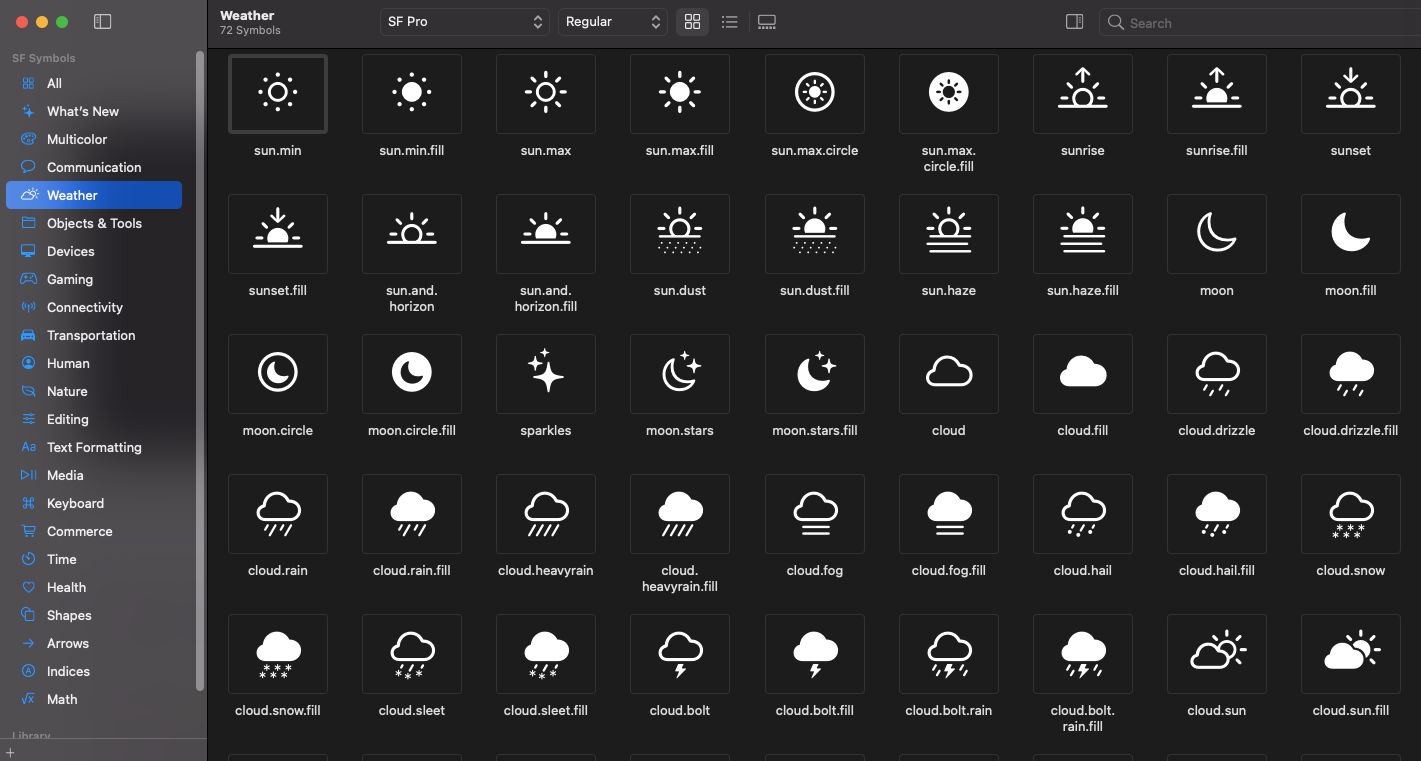The image size is (1421, 761).
Task: Open the Multicolor category
Action: coord(94,139)
